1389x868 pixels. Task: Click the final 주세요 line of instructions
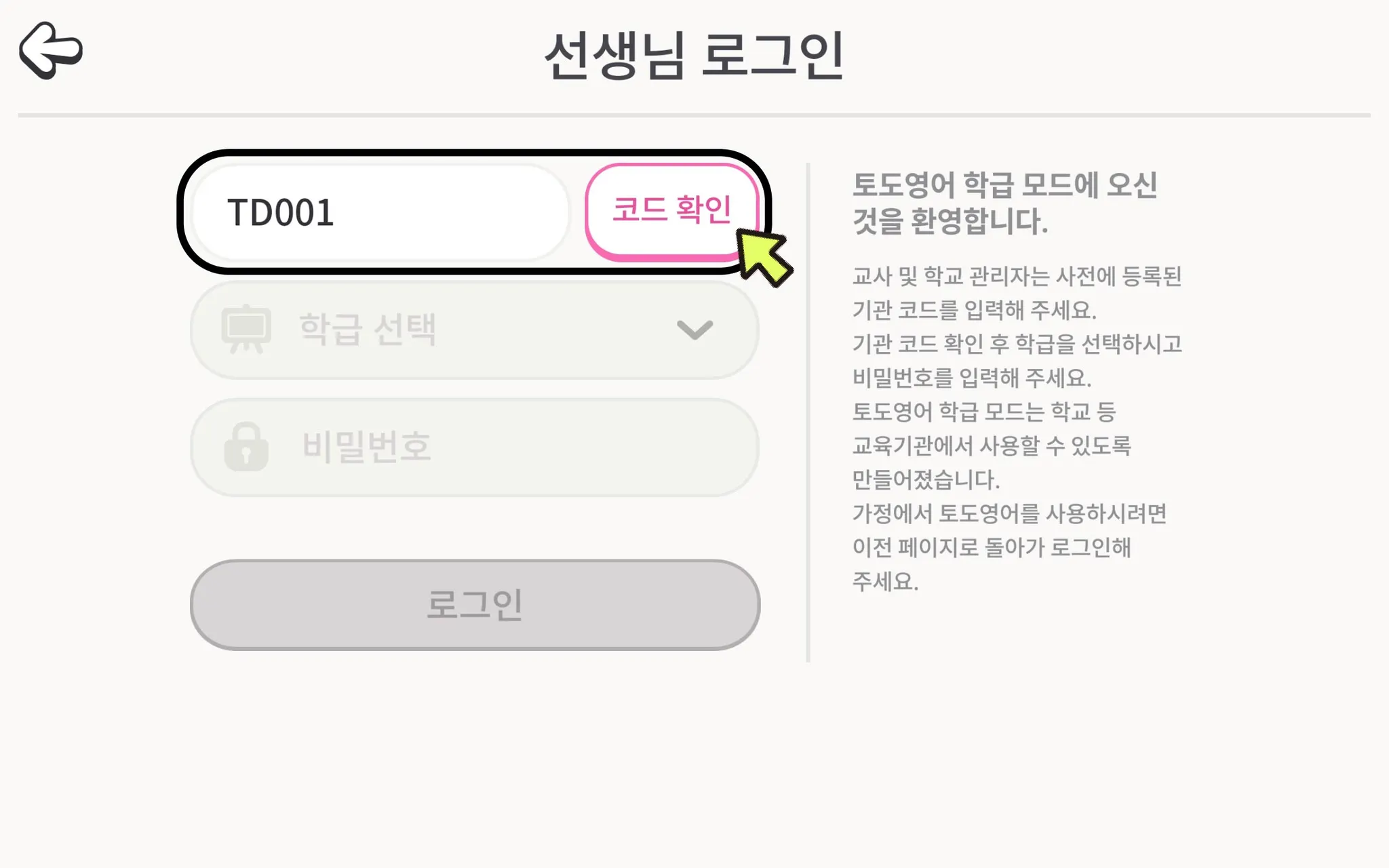click(885, 581)
